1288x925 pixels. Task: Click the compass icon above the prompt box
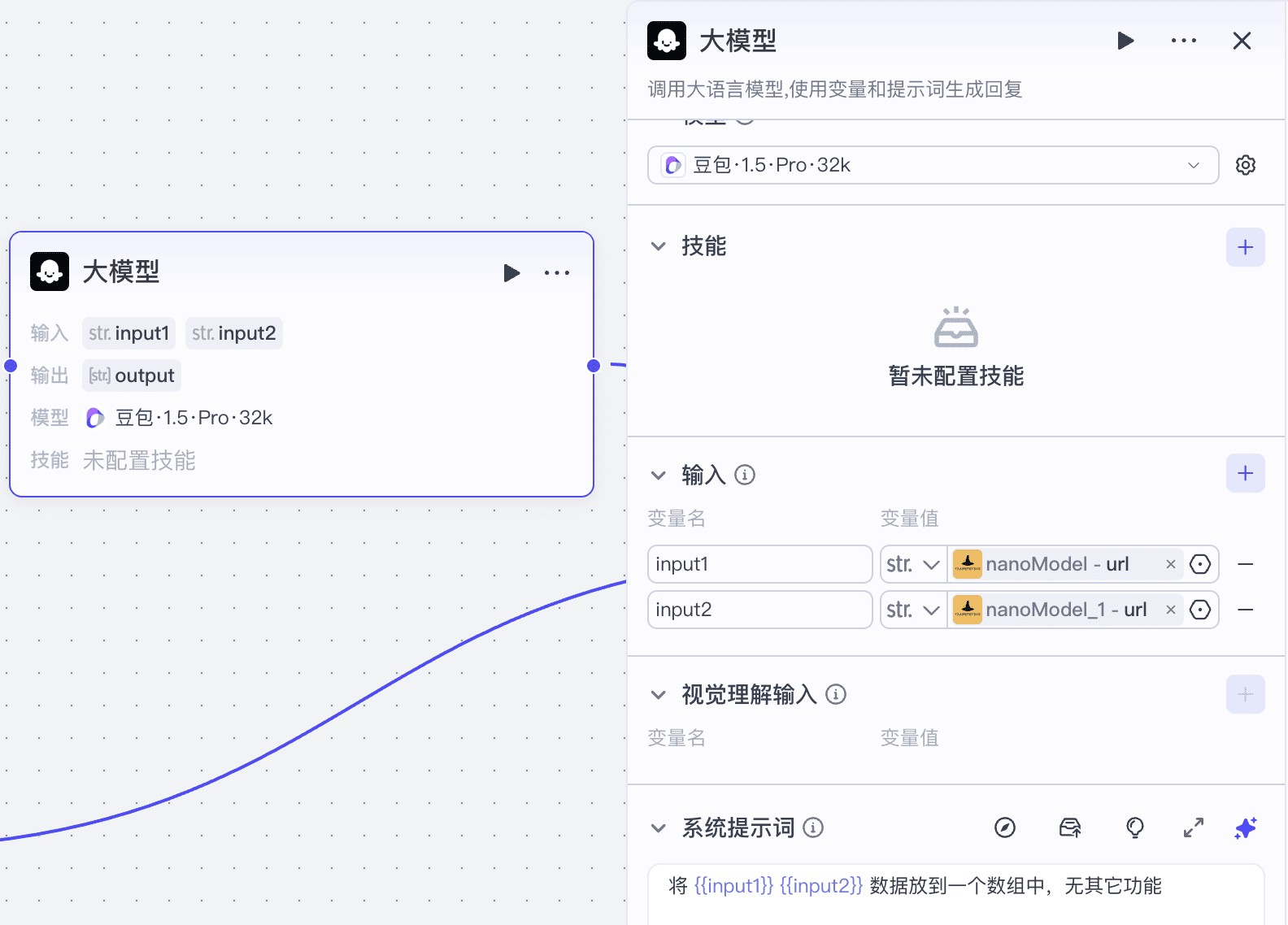(1006, 827)
